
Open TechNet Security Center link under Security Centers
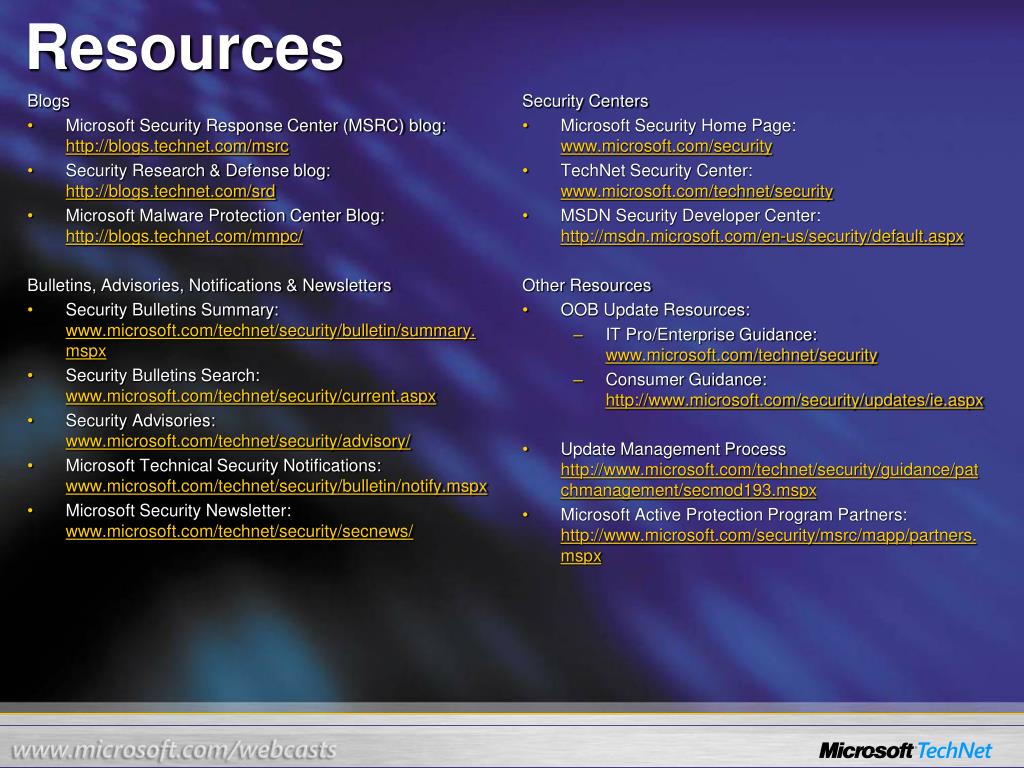pos(697,191)
